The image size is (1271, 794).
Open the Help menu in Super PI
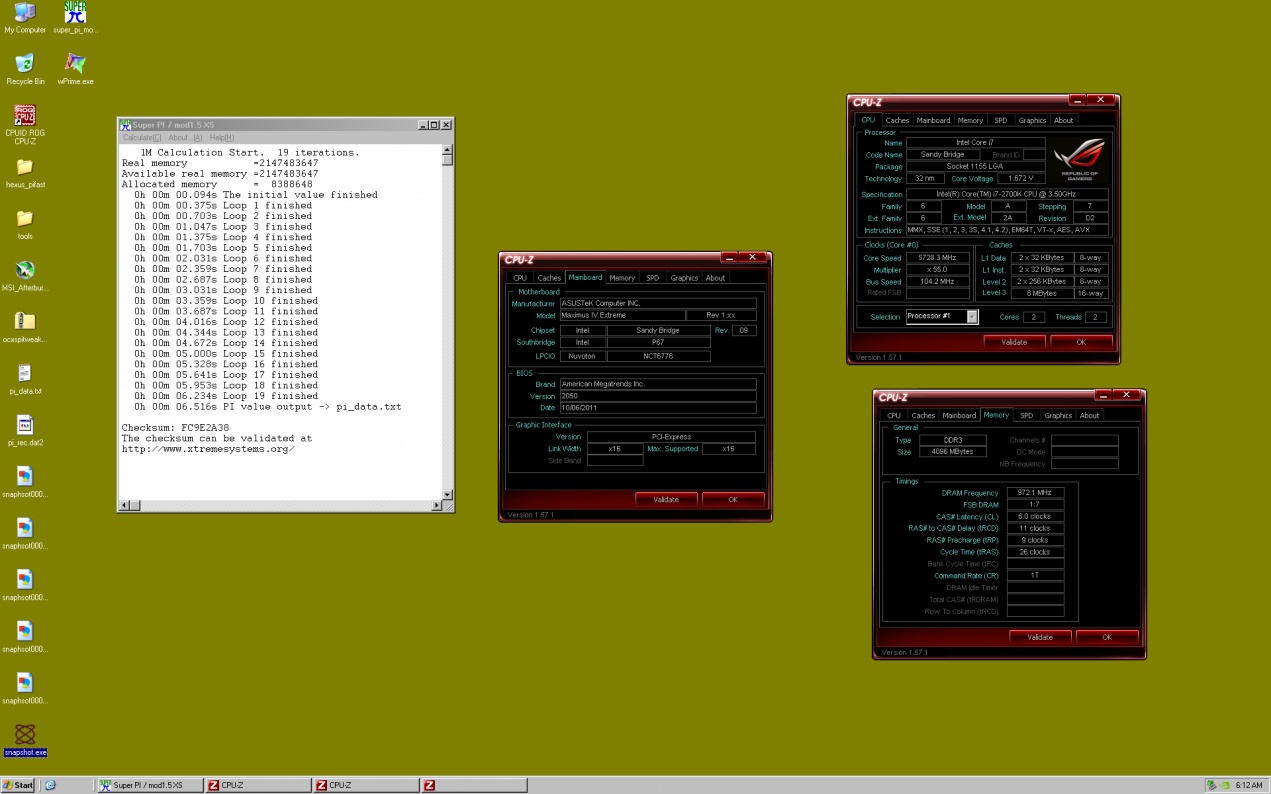221,138
